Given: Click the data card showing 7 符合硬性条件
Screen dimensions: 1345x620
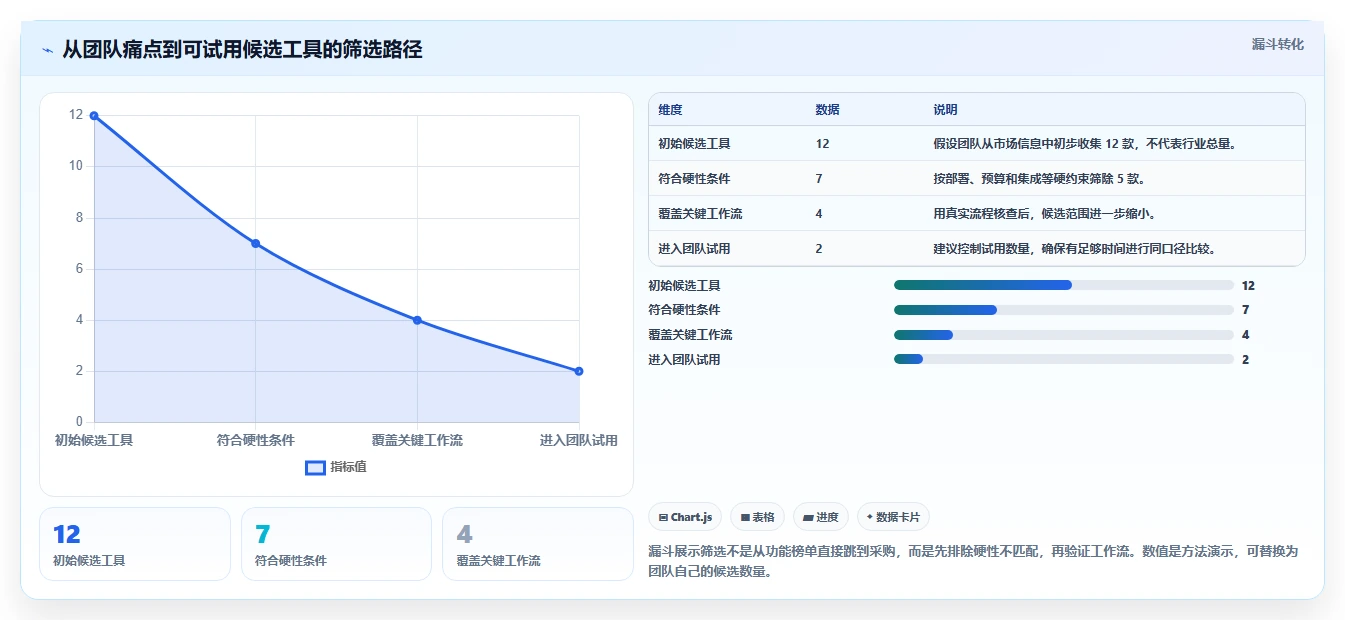Looking at the screenshot, I should (x=336, y=544).
